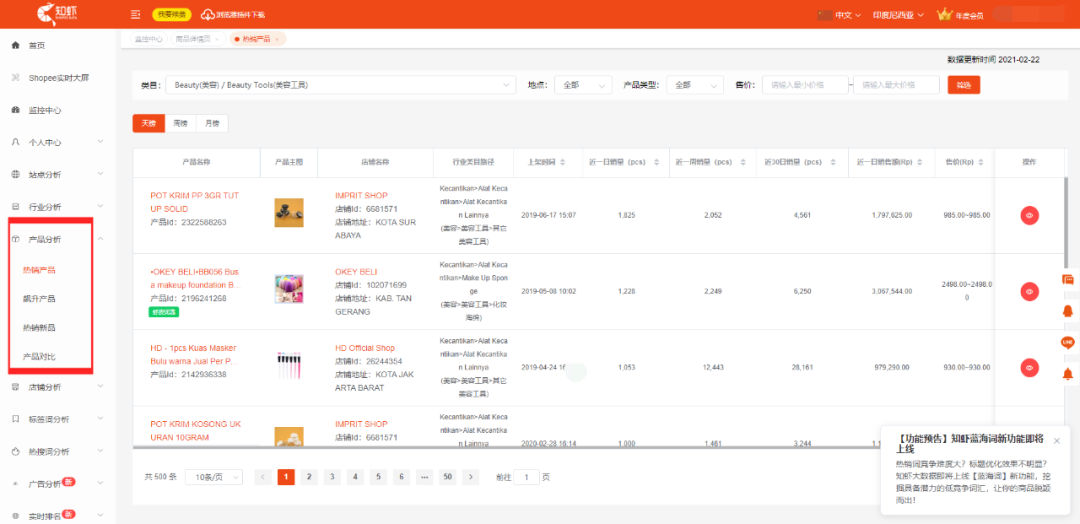Click the 个人中心 person icon
This screenshot has height=524, width=1080.
click(x=16, y=143)
